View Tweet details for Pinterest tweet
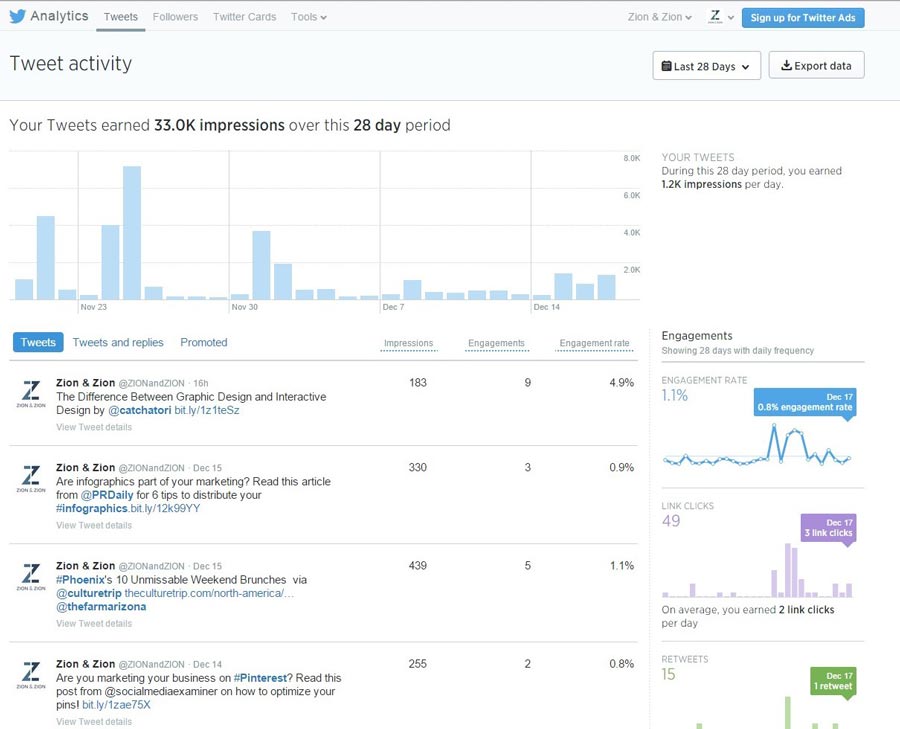This screenshot has height=729, width=900. click(94, 722)
